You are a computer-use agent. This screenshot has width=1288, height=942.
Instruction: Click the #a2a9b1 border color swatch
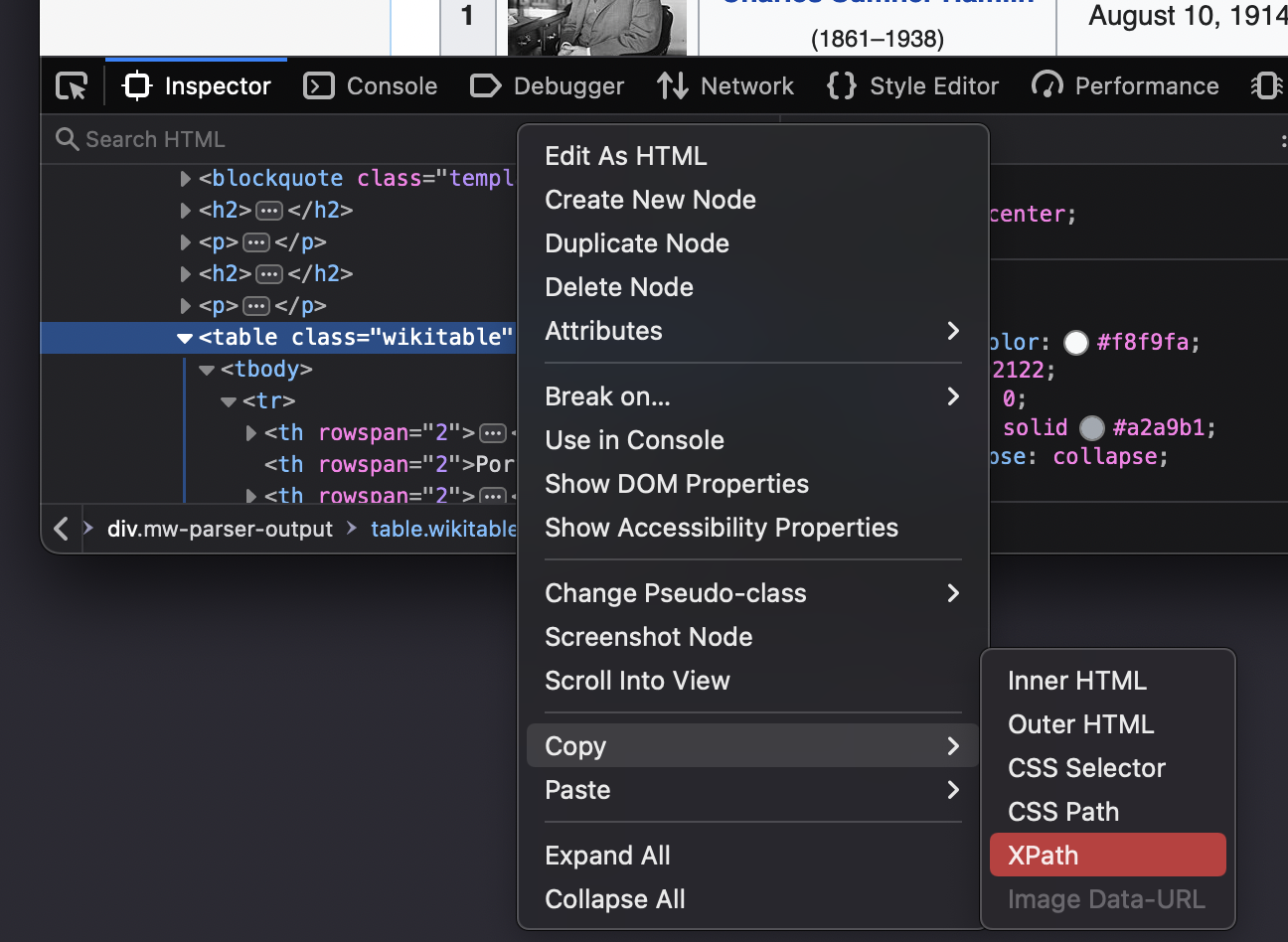(1092, 428)
